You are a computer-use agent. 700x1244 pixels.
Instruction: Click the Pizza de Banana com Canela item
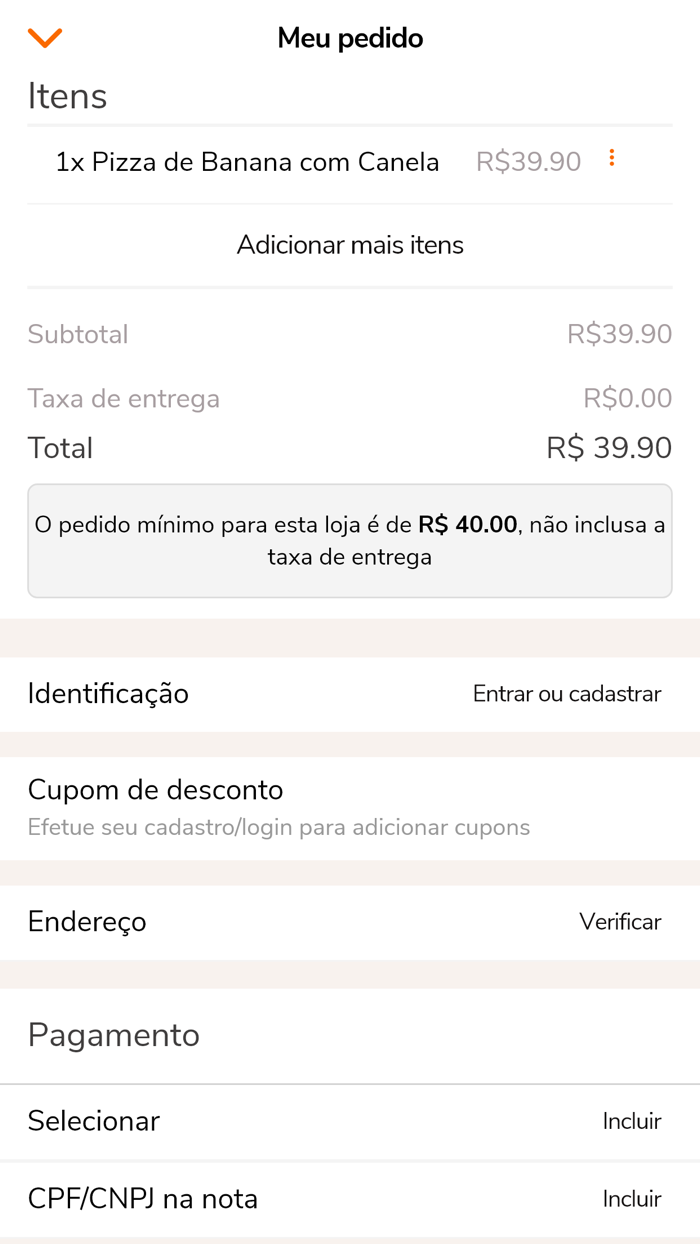click(248, 161)
